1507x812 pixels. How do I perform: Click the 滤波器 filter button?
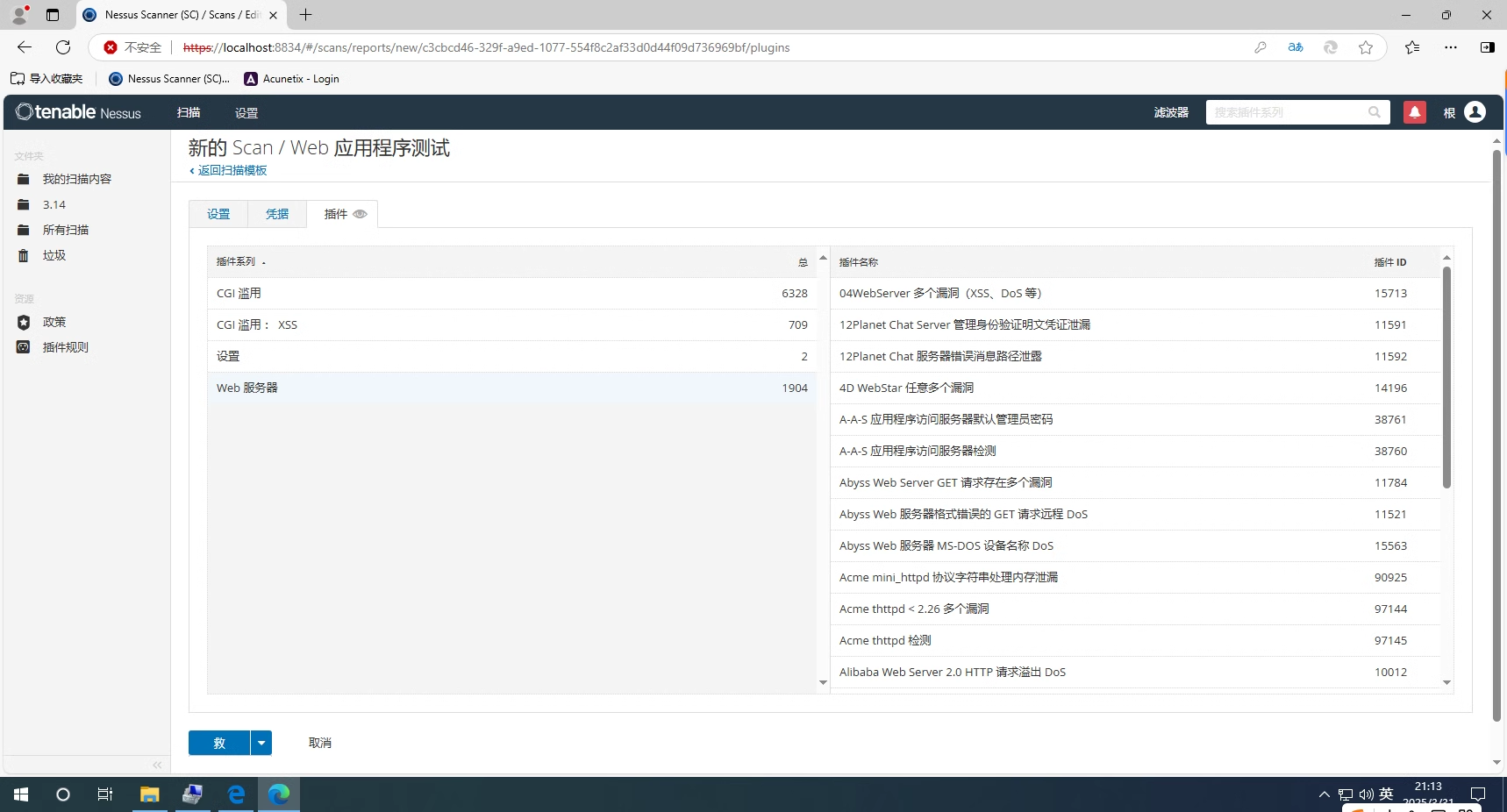click(1171, 112)
